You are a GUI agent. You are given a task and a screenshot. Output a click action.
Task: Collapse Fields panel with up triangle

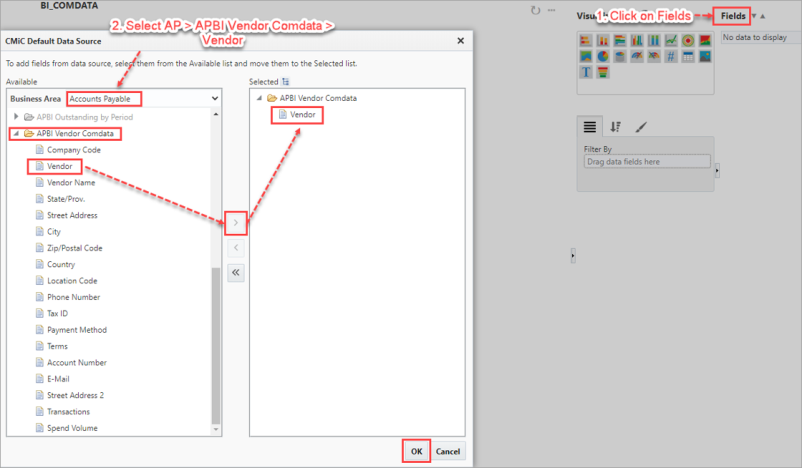pos(763,16)
